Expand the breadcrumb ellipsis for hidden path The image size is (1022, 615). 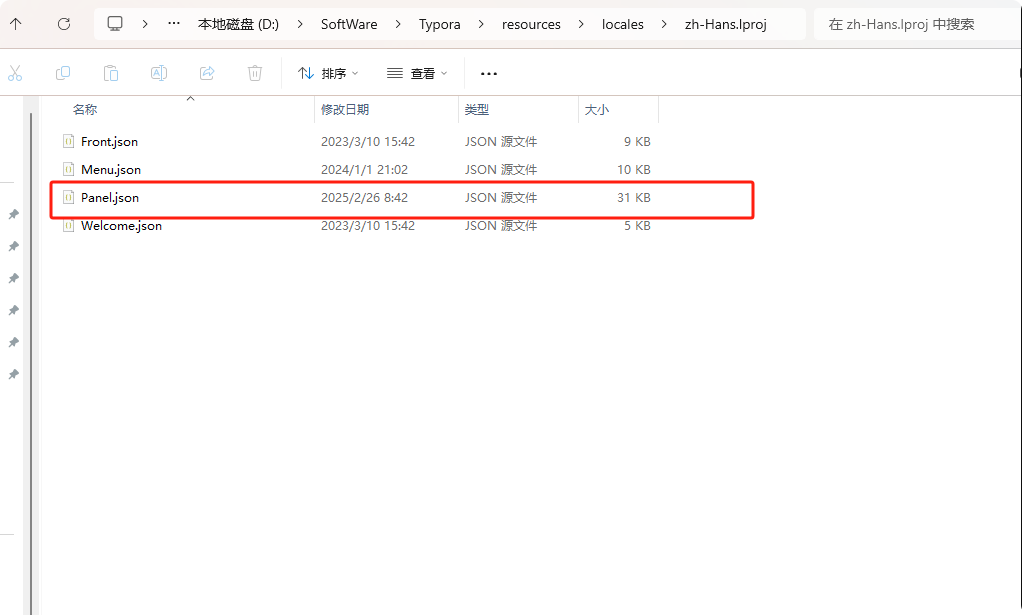[174, 24]
